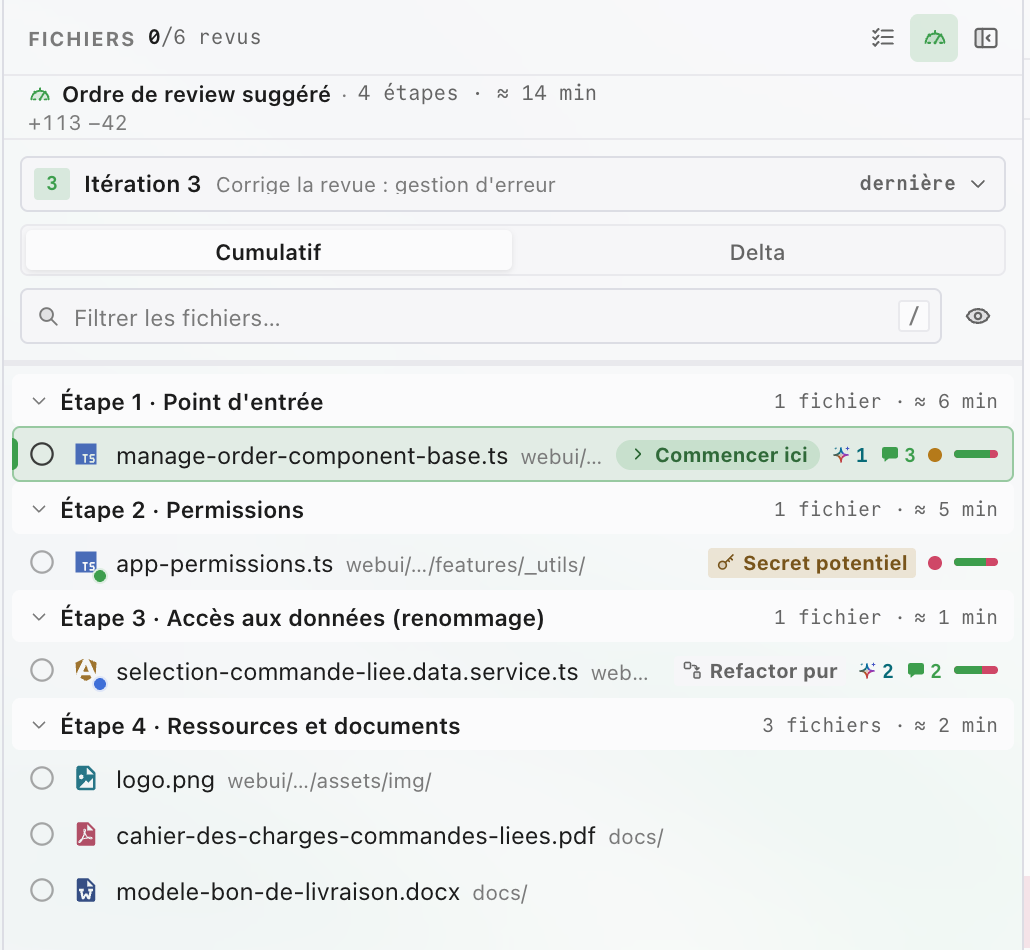Open the checklist view icon in header

pos(883,38)
